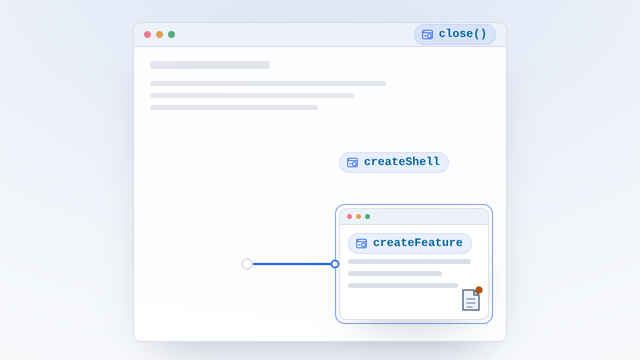
Task: Select the createFeature pill in the inner window
Action: (410, 243)
